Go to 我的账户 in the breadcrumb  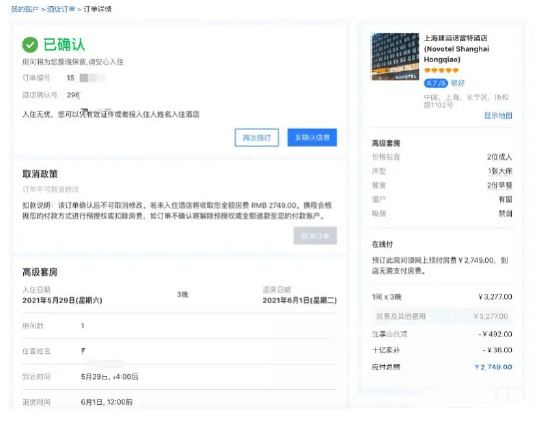point(24,9)
